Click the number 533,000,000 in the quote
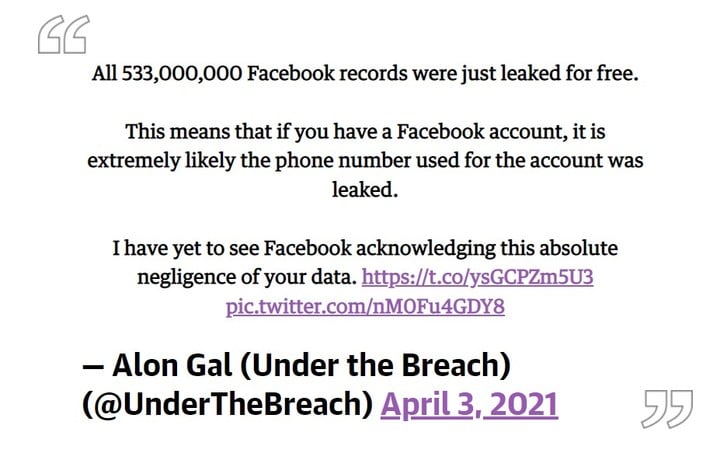The height and width of the screenshot is (460, 720). pyautogui.click(x=181, y=73)
